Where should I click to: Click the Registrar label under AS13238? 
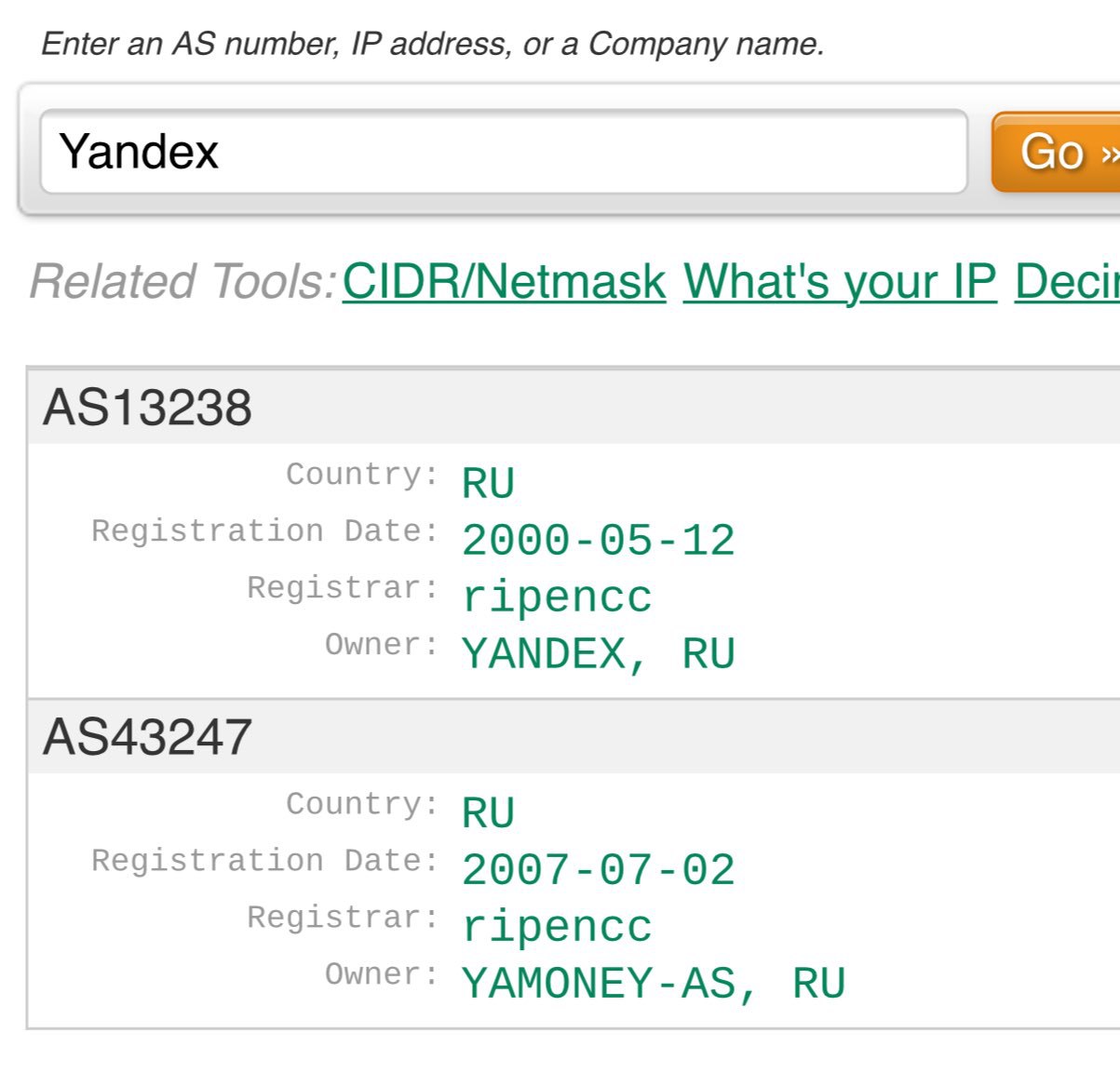[x=343, y=588]
